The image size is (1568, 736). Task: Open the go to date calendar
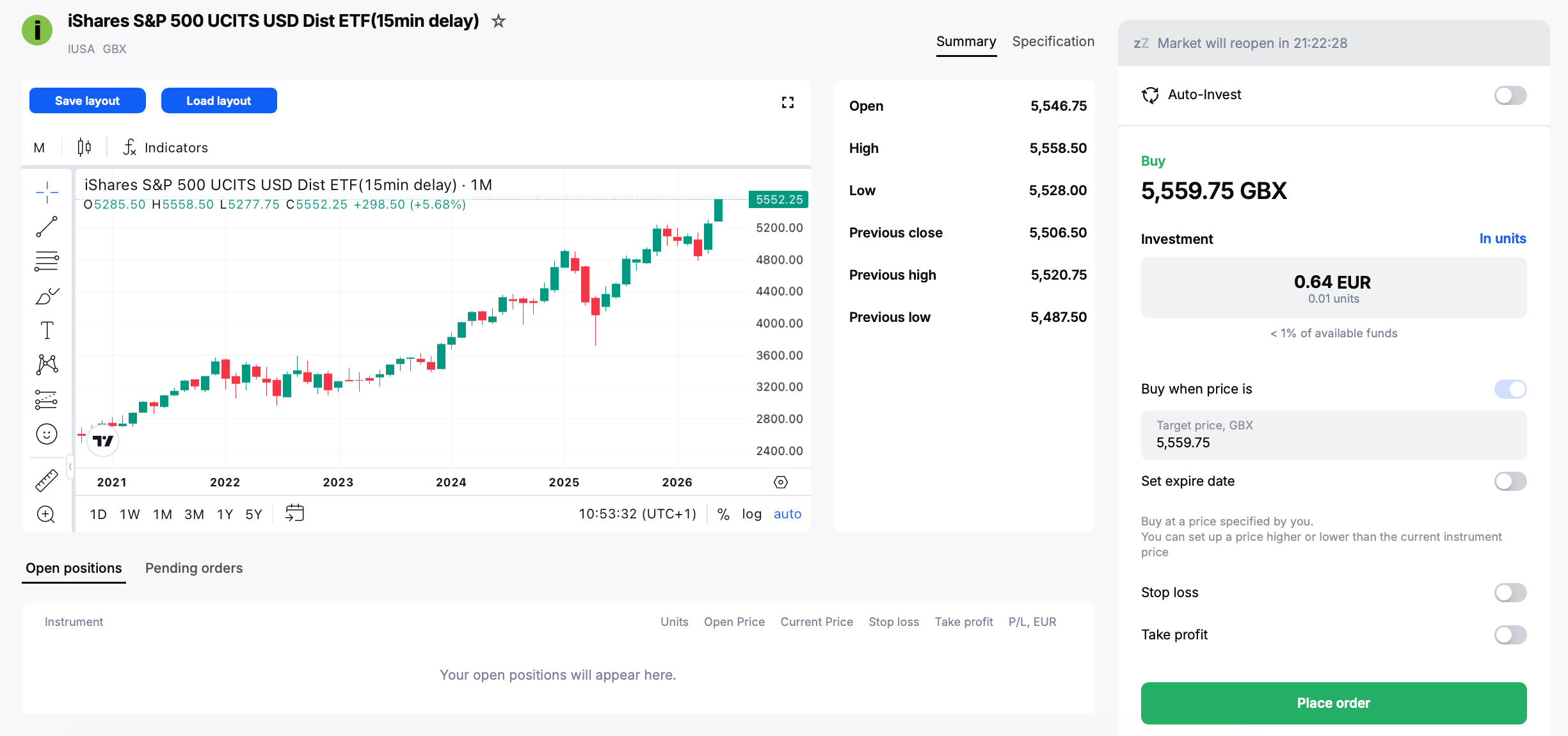tap(294, 513)
